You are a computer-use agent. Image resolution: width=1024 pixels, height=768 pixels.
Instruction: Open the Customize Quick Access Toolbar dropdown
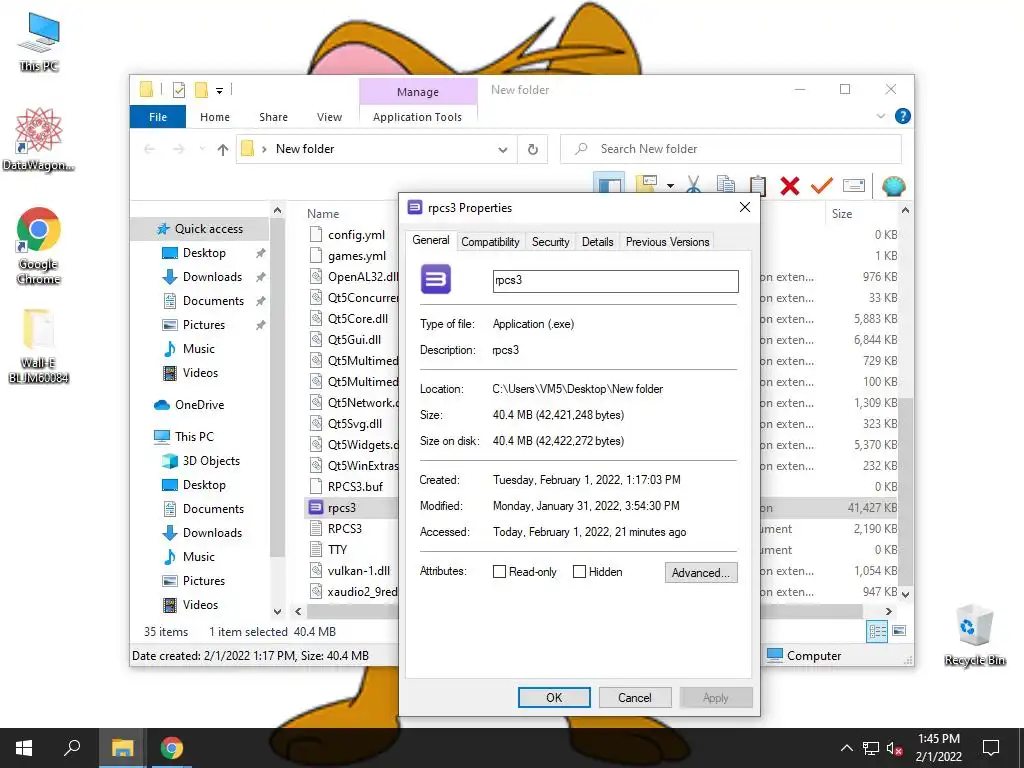(219, 91)
